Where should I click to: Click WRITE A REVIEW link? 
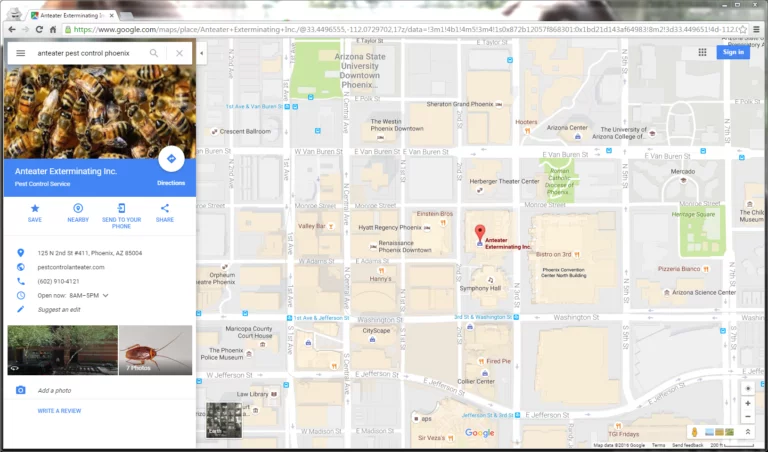point(59,411)
